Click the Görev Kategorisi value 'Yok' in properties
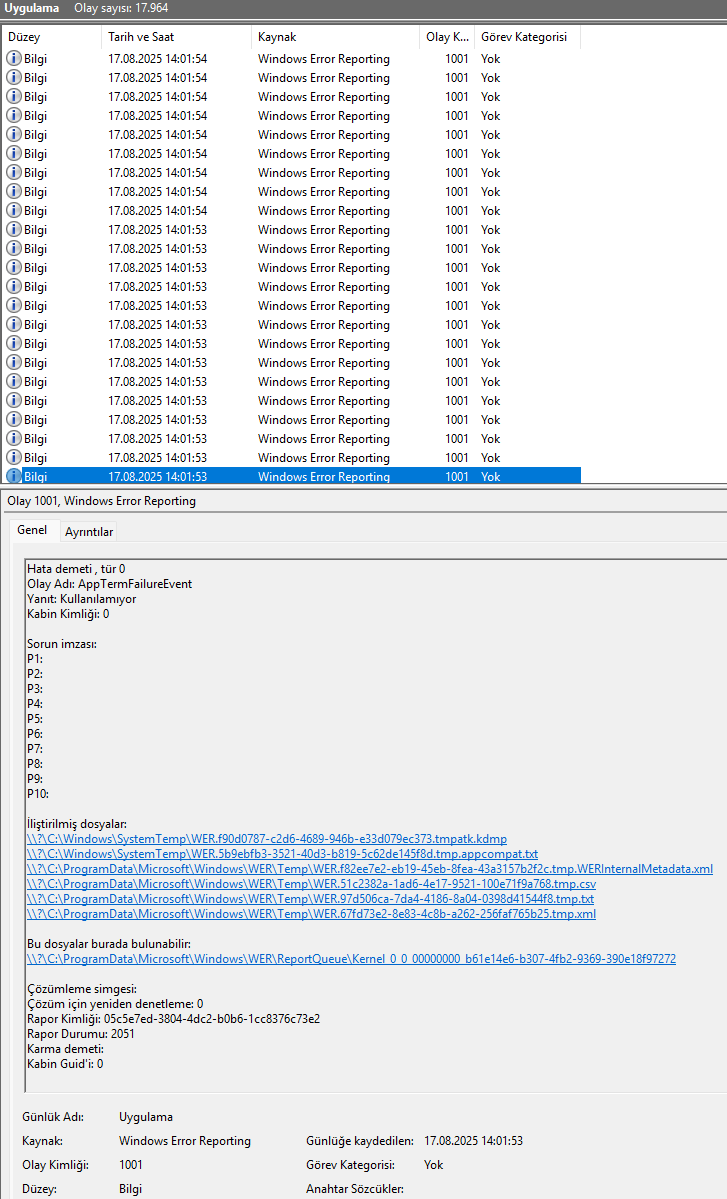Image resolution: width=727 pixels, height=1199 pixels. (x=433, y=1165)
